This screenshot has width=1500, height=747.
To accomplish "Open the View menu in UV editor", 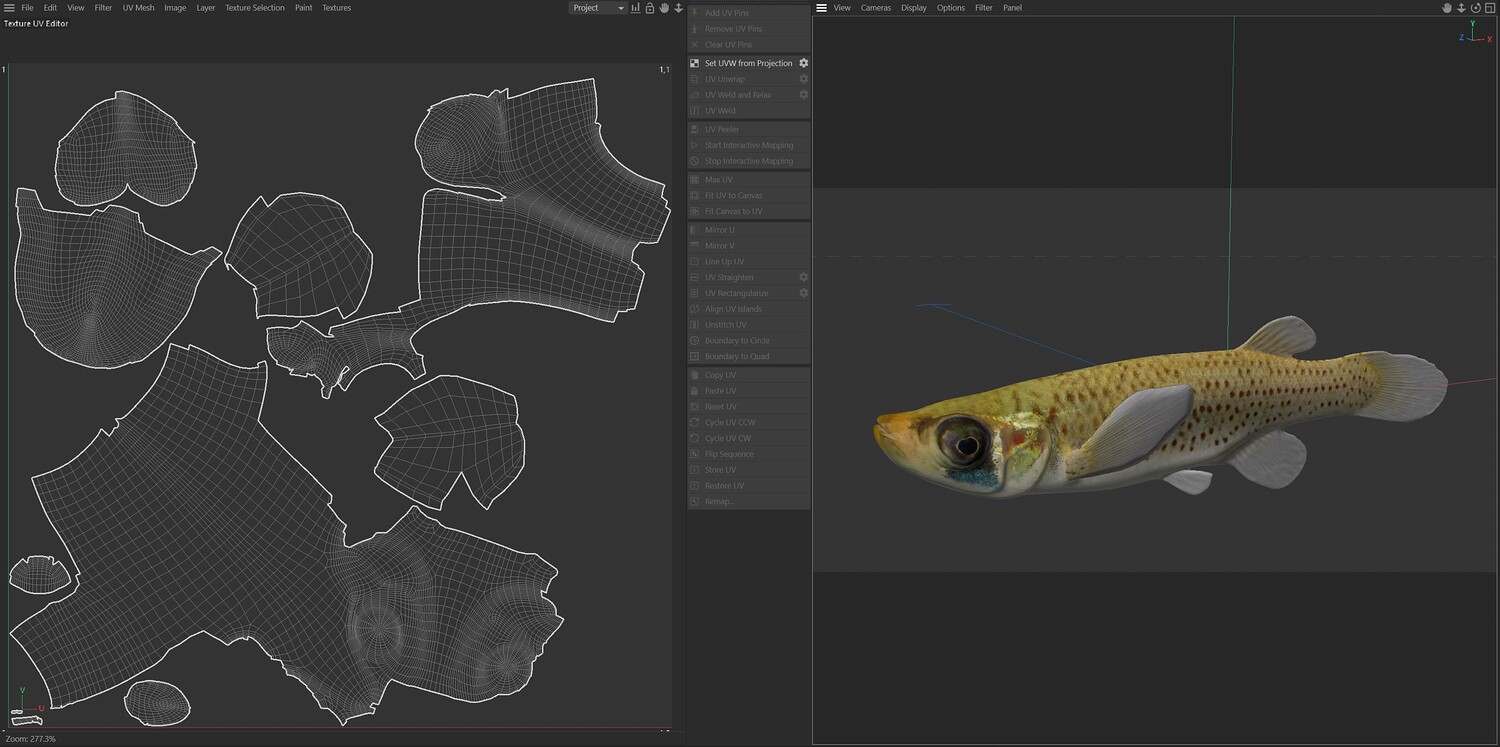I will pyautogui.click(x=76, y=8).
